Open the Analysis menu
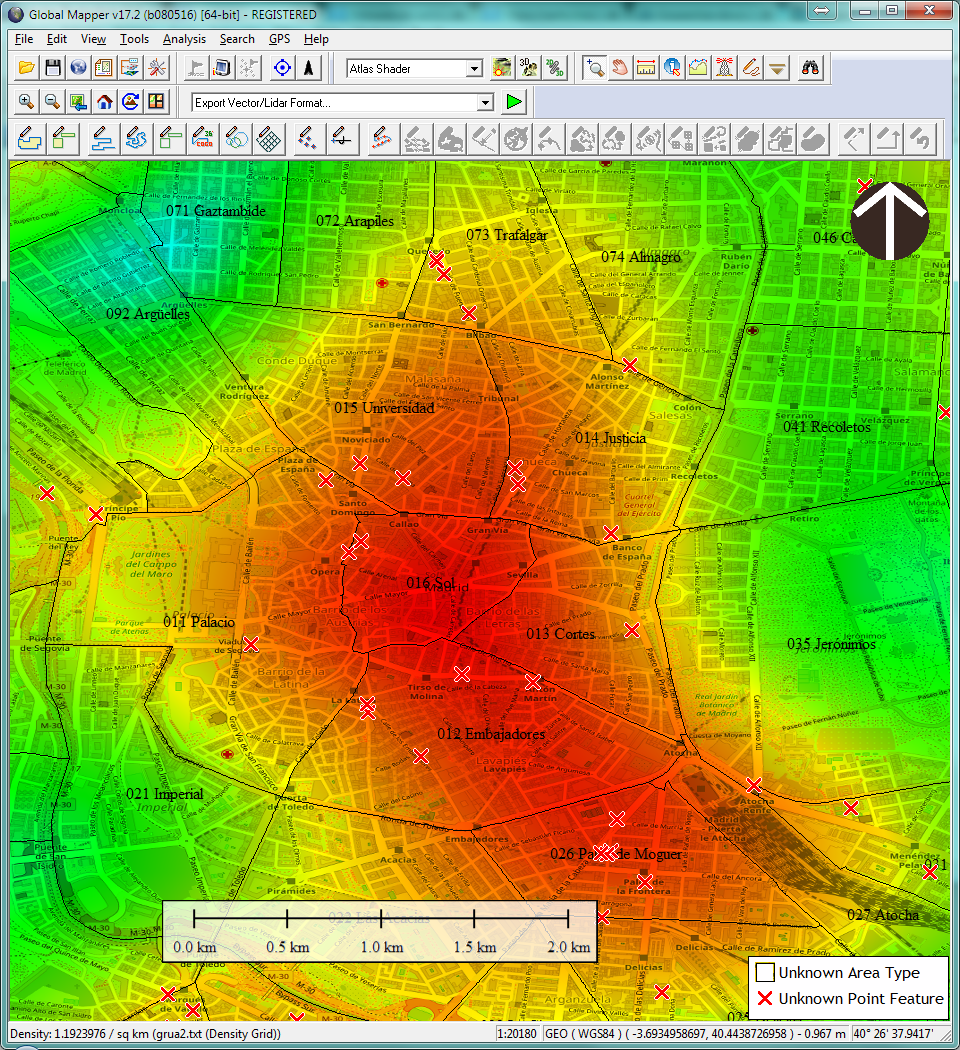This screenshot has width=960, height=1050. click(185, 39)
